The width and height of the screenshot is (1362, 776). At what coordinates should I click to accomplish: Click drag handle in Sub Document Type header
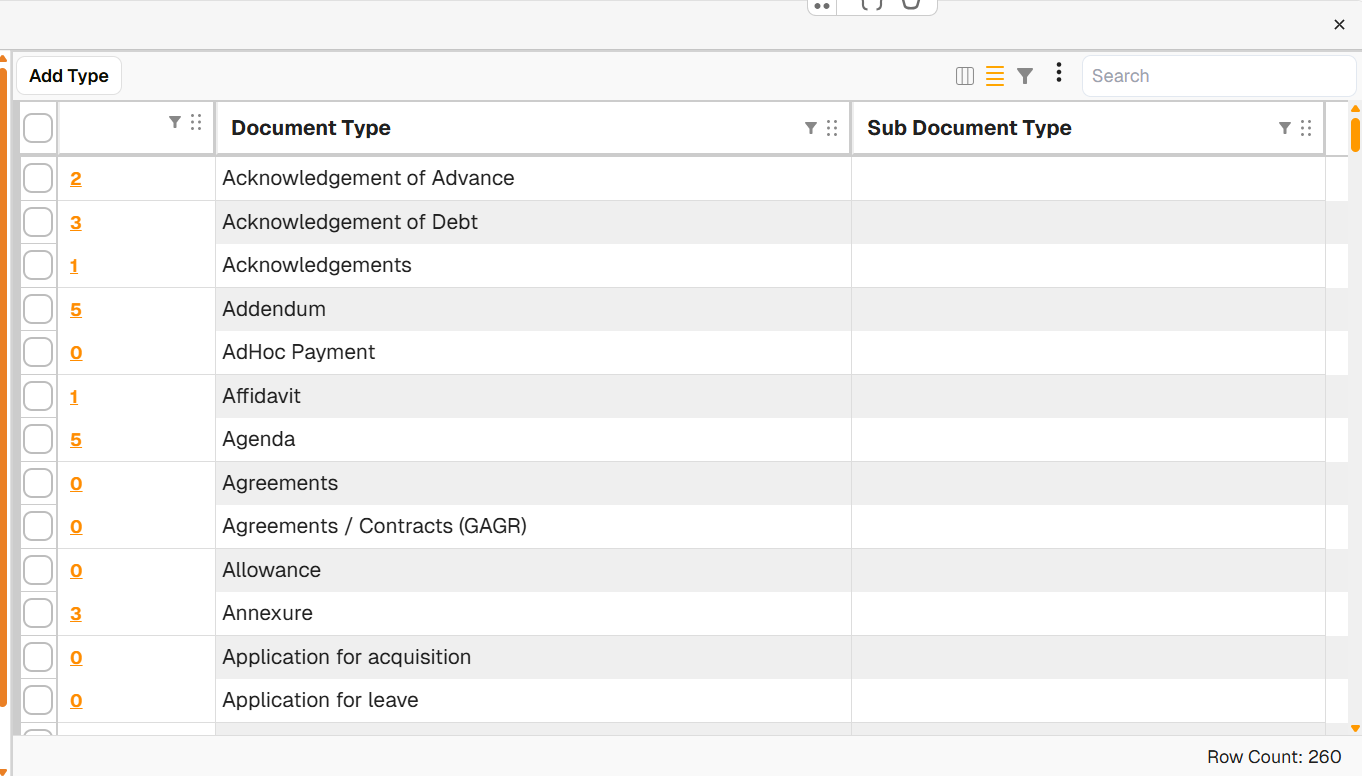(x=1306, y=128)
